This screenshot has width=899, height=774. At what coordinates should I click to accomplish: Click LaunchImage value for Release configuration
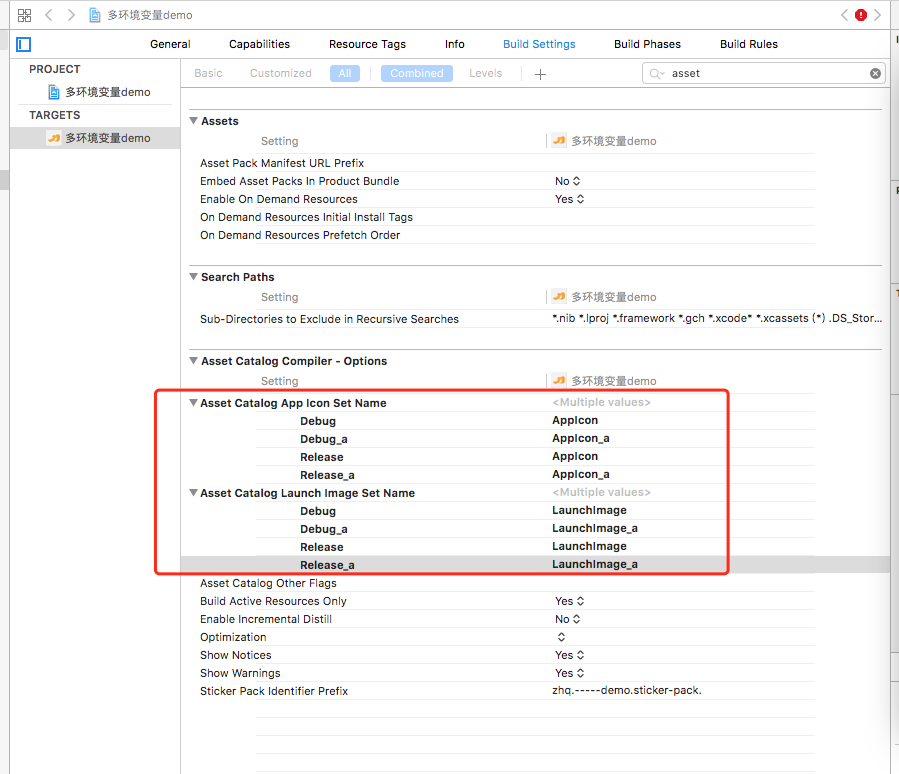[589, 546]
